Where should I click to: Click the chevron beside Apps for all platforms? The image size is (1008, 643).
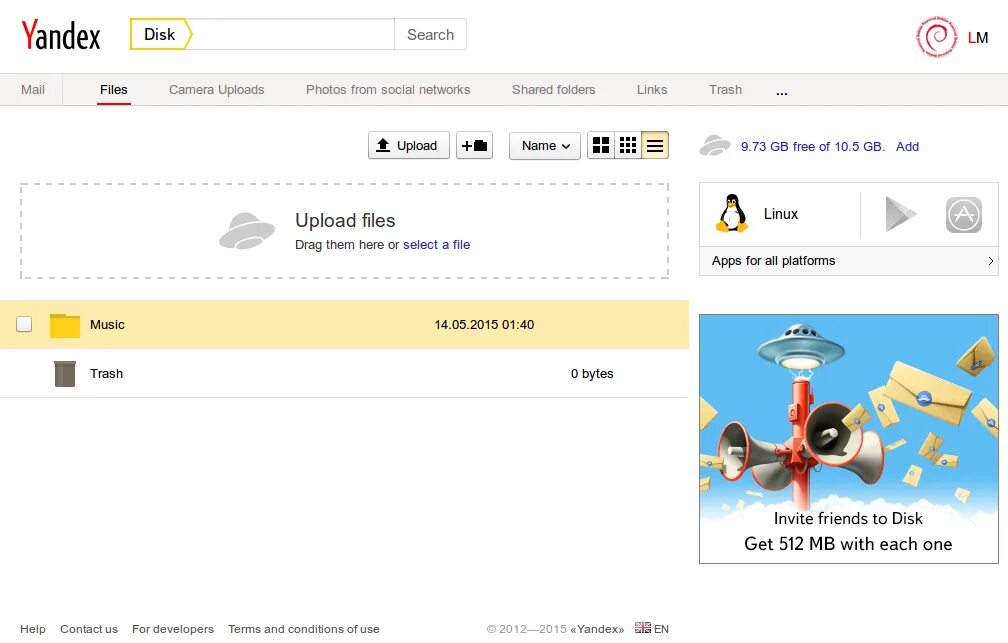coord(991,260)
